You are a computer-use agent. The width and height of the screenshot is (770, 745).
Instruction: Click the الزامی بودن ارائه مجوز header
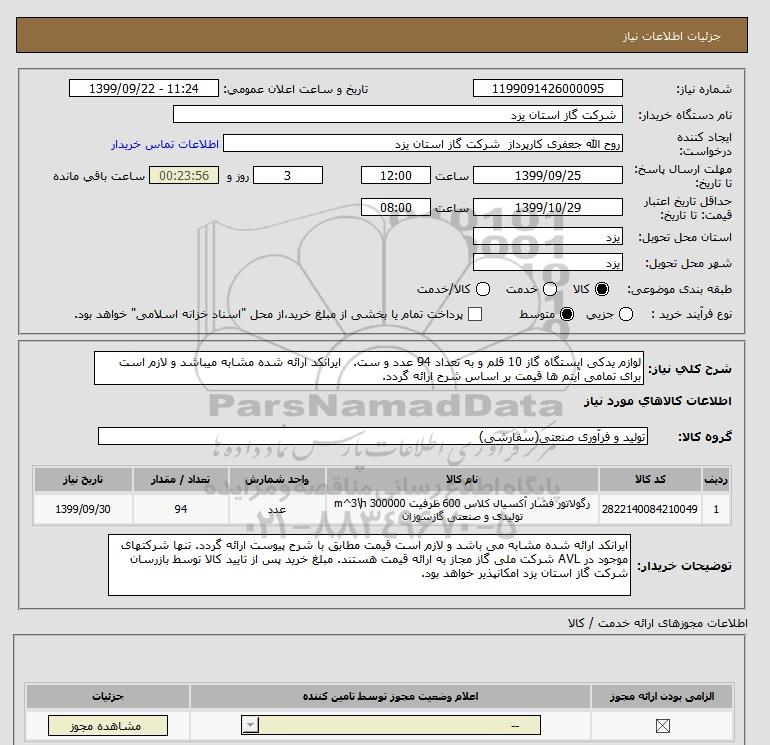pyautogui.click(x=662, y=696)
